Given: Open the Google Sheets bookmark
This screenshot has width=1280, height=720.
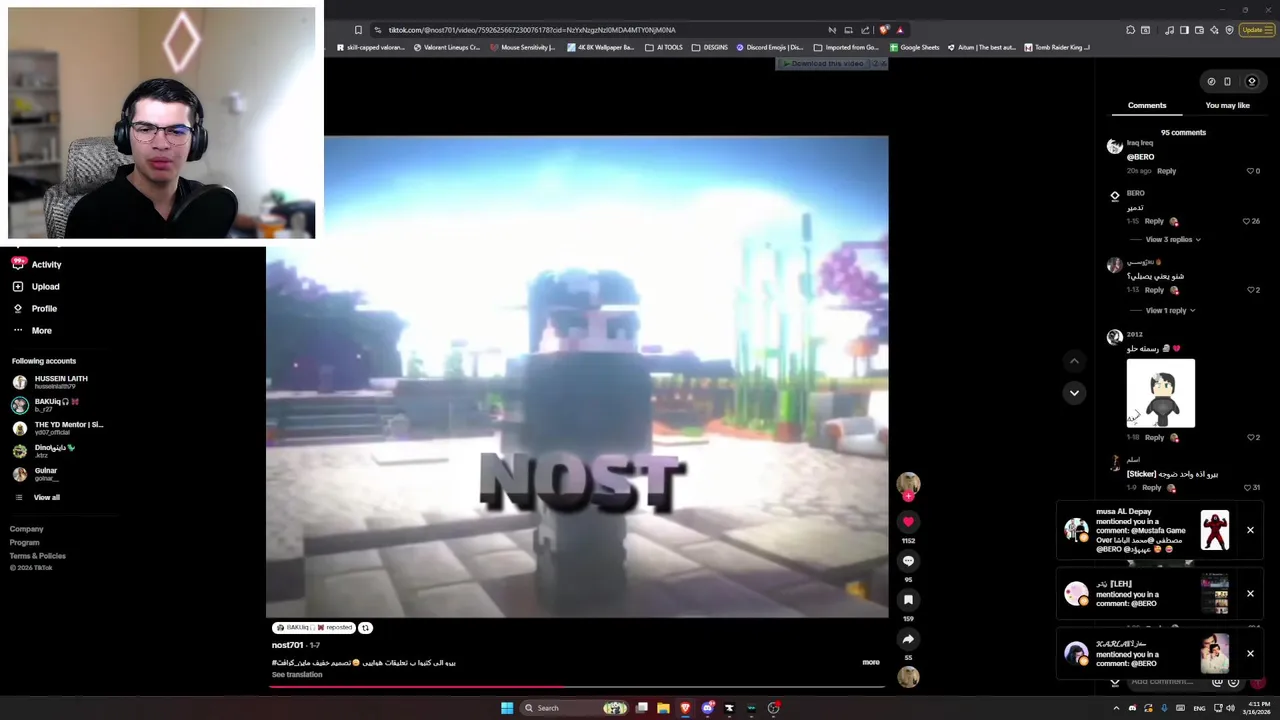Looking at the screenshot, I should click(914, 47).
